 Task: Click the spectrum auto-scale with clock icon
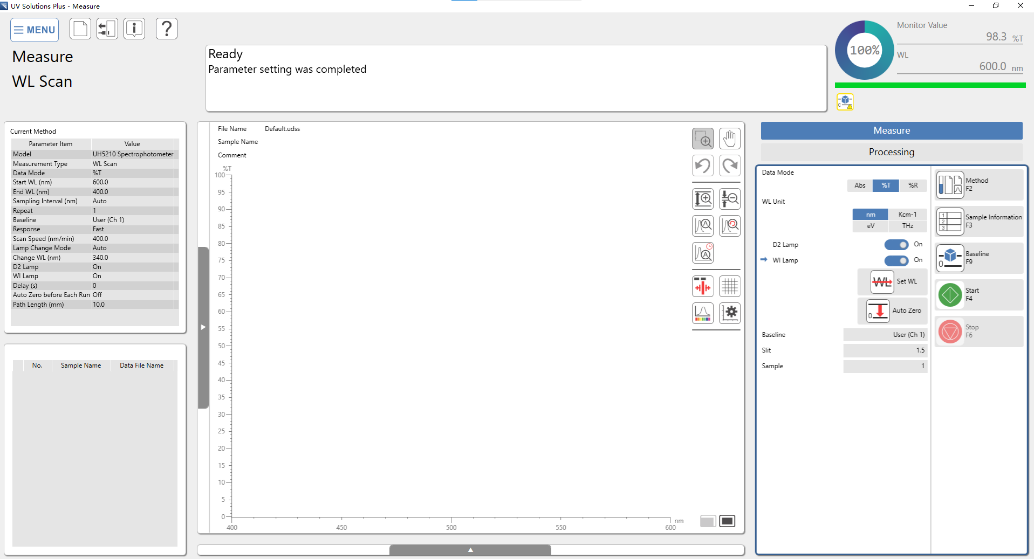(x=703, y=252)
